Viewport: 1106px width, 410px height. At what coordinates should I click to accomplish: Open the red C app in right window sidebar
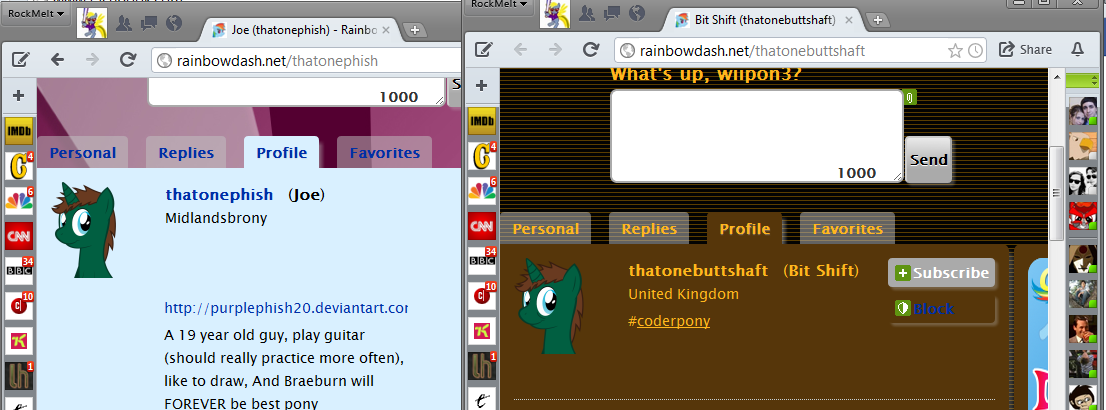[x=482, y=296]
